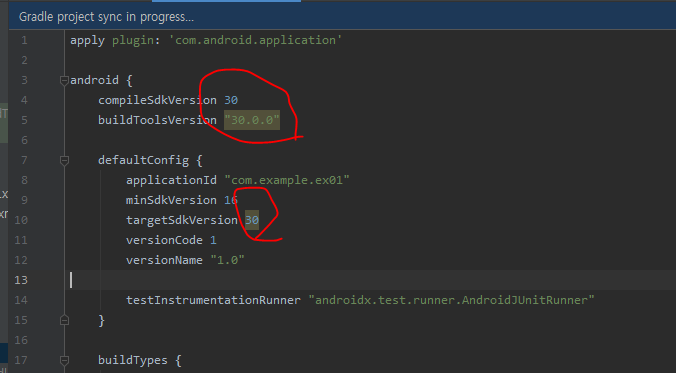This screenshot has width=676, height=373.
Task: Click the versionCode value 1
Action: pos(213,240)
